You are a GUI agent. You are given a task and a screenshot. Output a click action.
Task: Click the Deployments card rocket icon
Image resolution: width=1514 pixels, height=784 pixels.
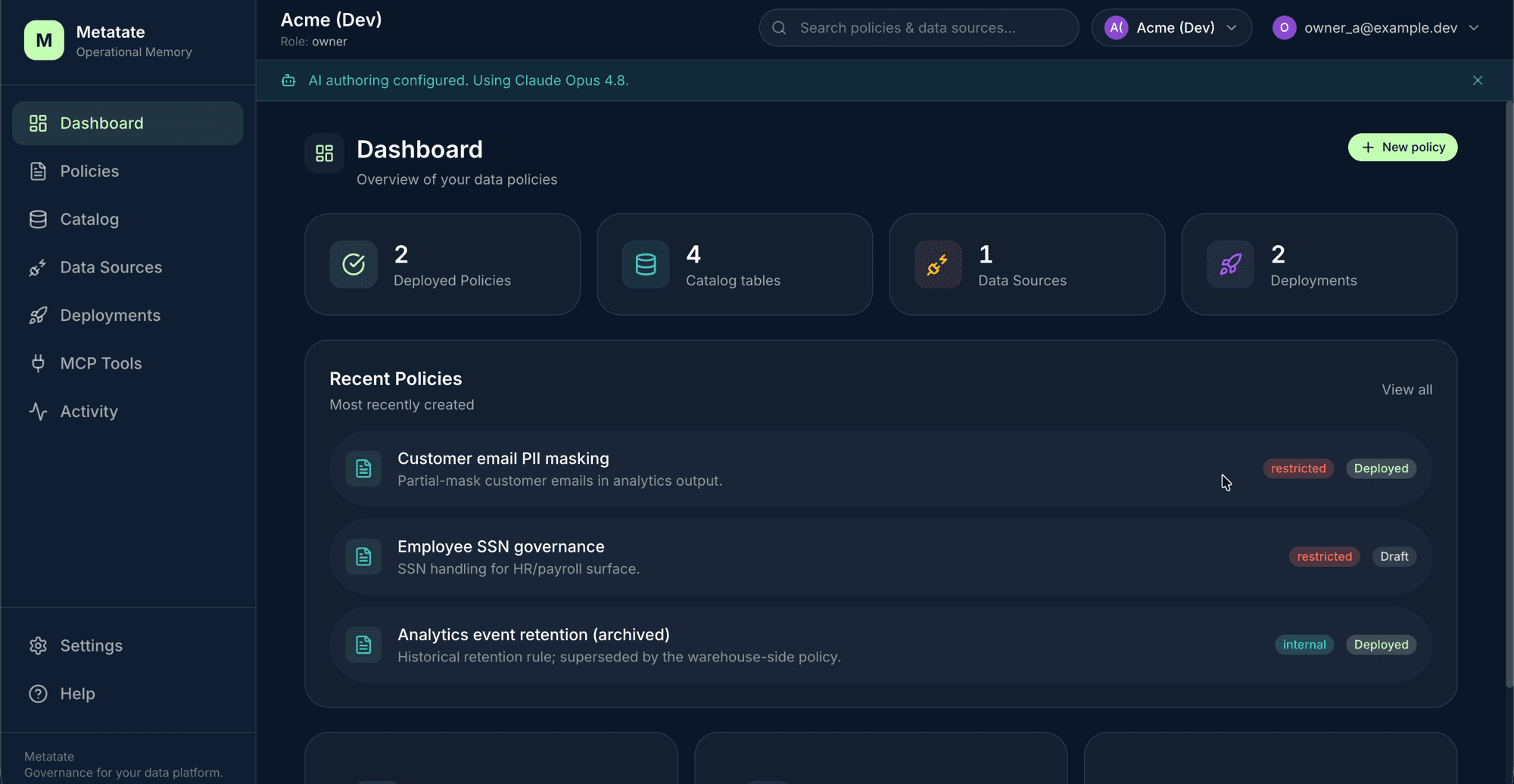(x=1230, y=264)
